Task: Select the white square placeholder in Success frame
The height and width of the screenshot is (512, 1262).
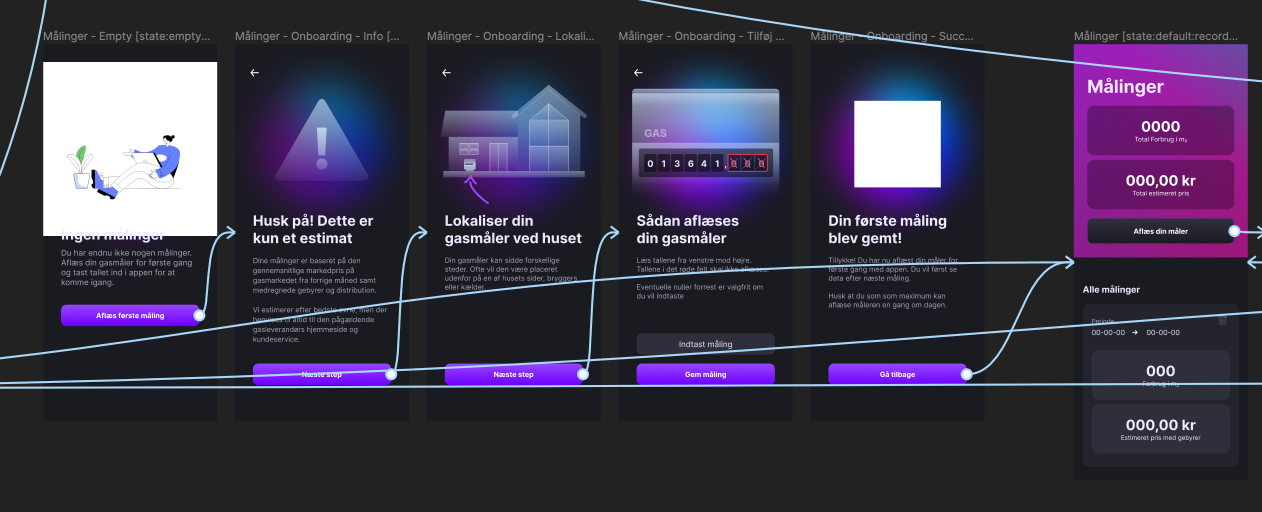Action: 897,144
